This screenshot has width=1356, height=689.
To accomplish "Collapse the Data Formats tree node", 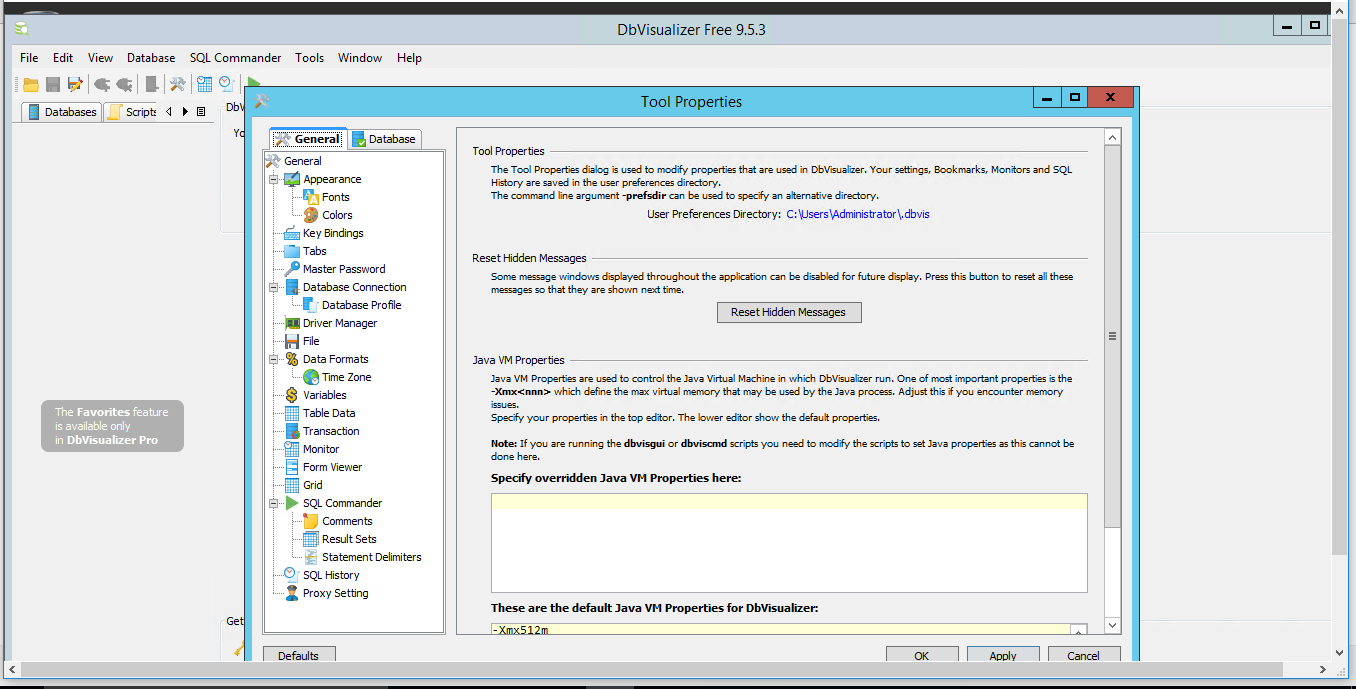I will click(x=274, y=360).
